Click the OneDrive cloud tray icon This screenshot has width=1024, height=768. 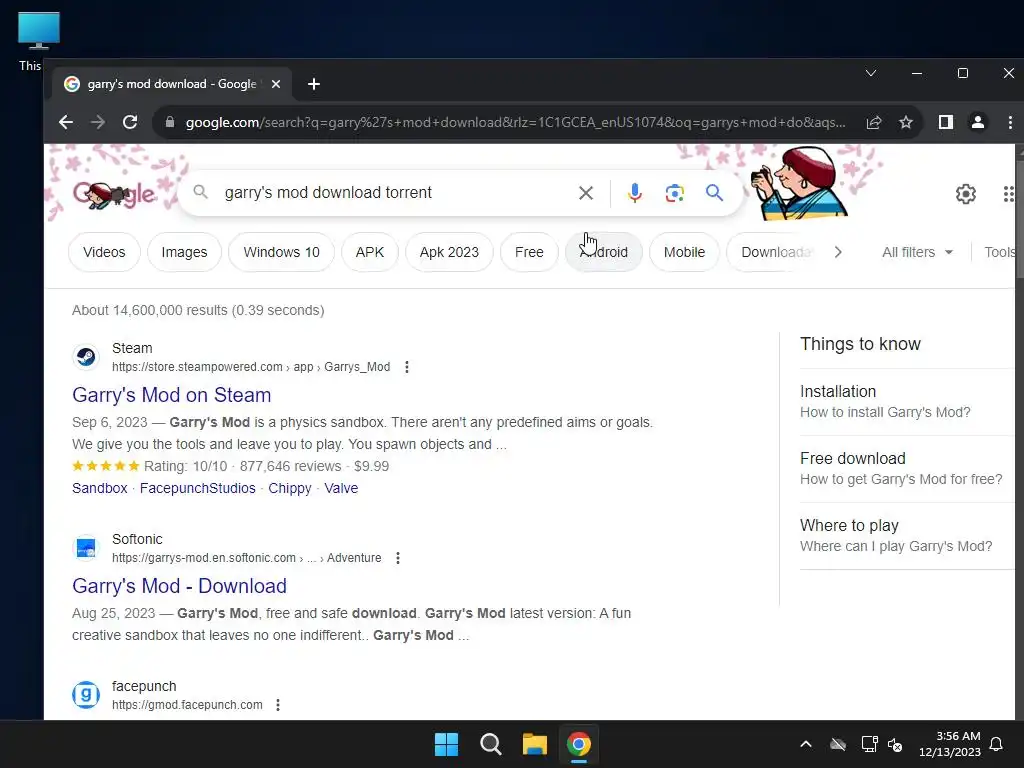click(x=838, y=744)
